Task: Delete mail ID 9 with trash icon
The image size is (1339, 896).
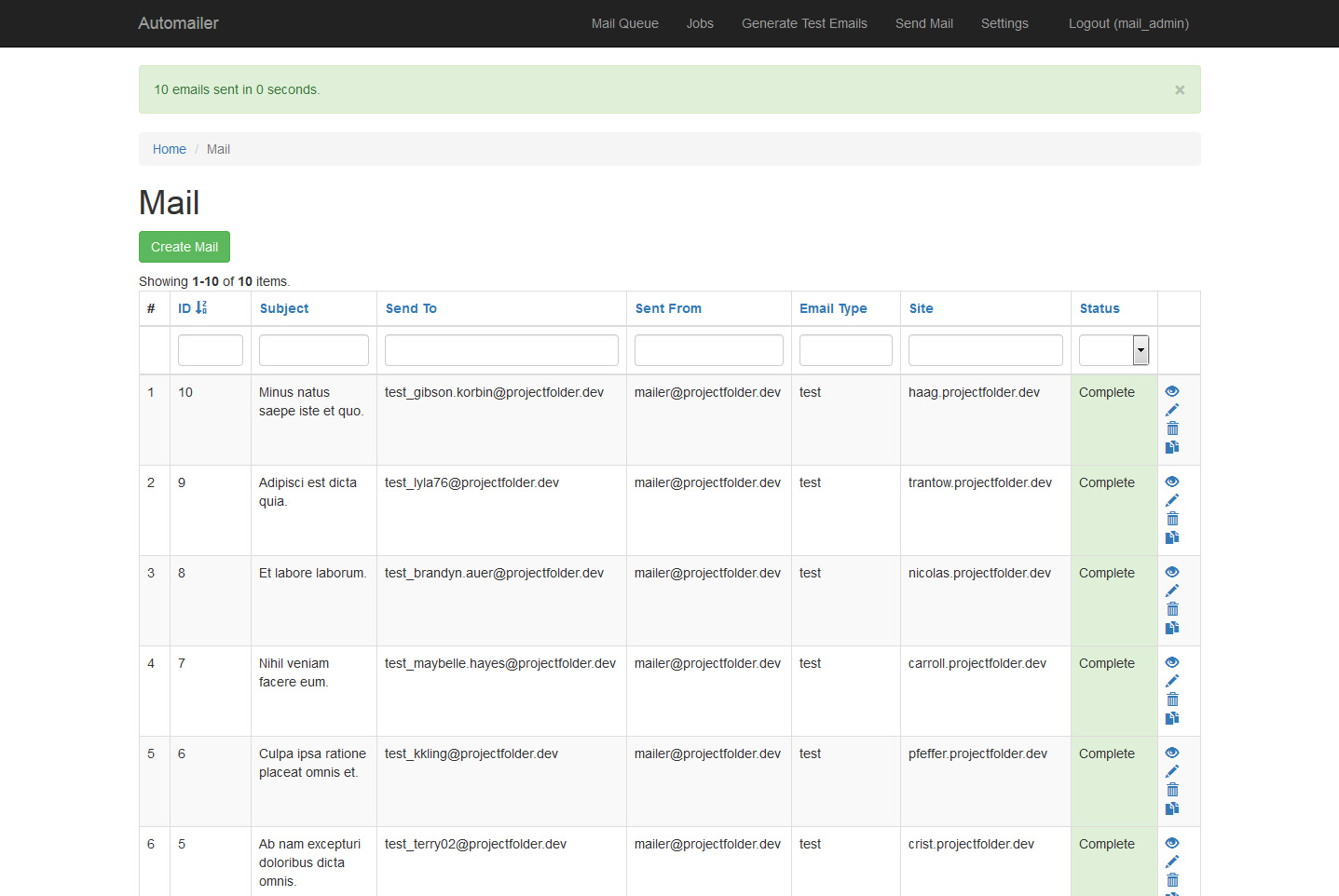Action: pos(1172,519)
